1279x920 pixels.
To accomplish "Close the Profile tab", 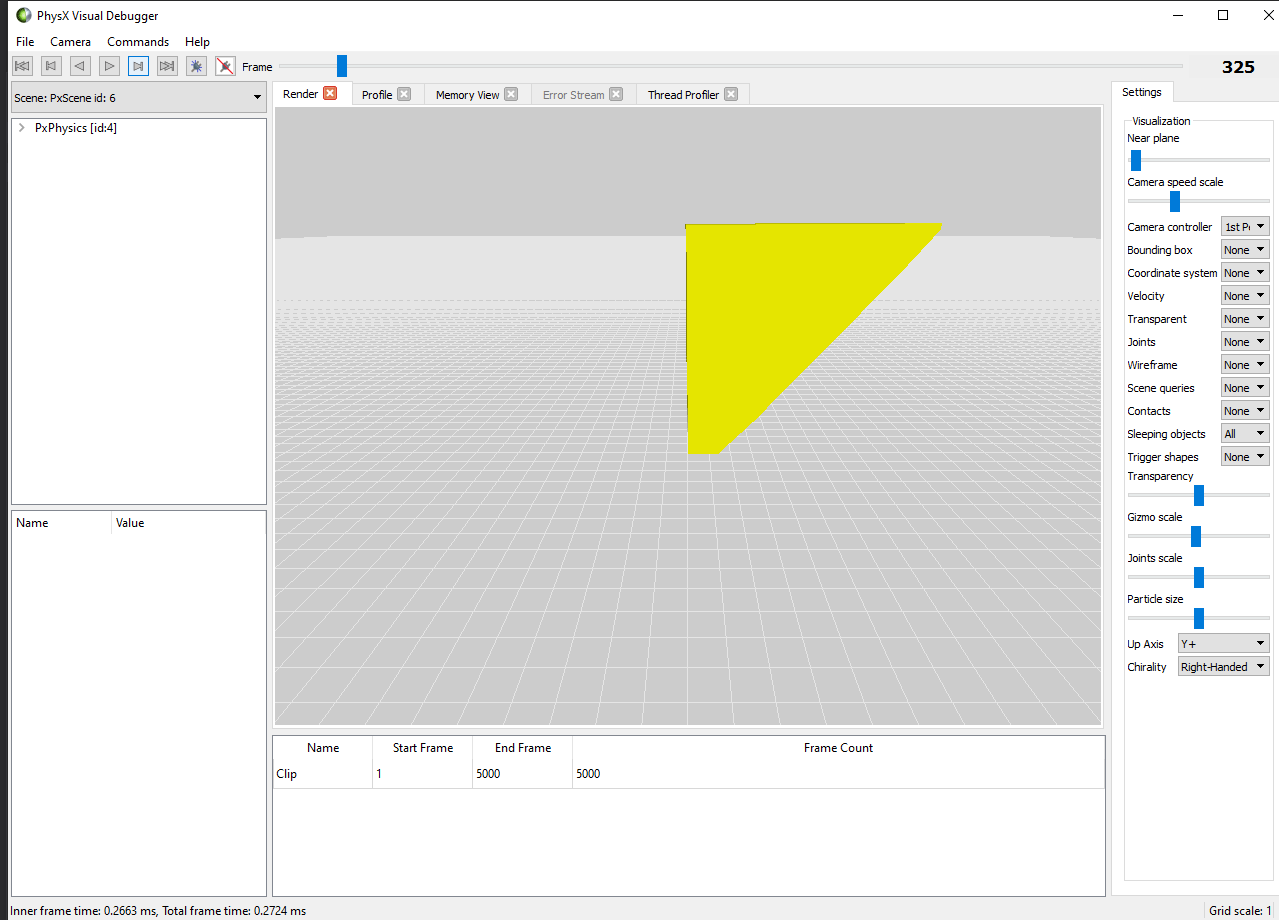I will tap(404, 94).
